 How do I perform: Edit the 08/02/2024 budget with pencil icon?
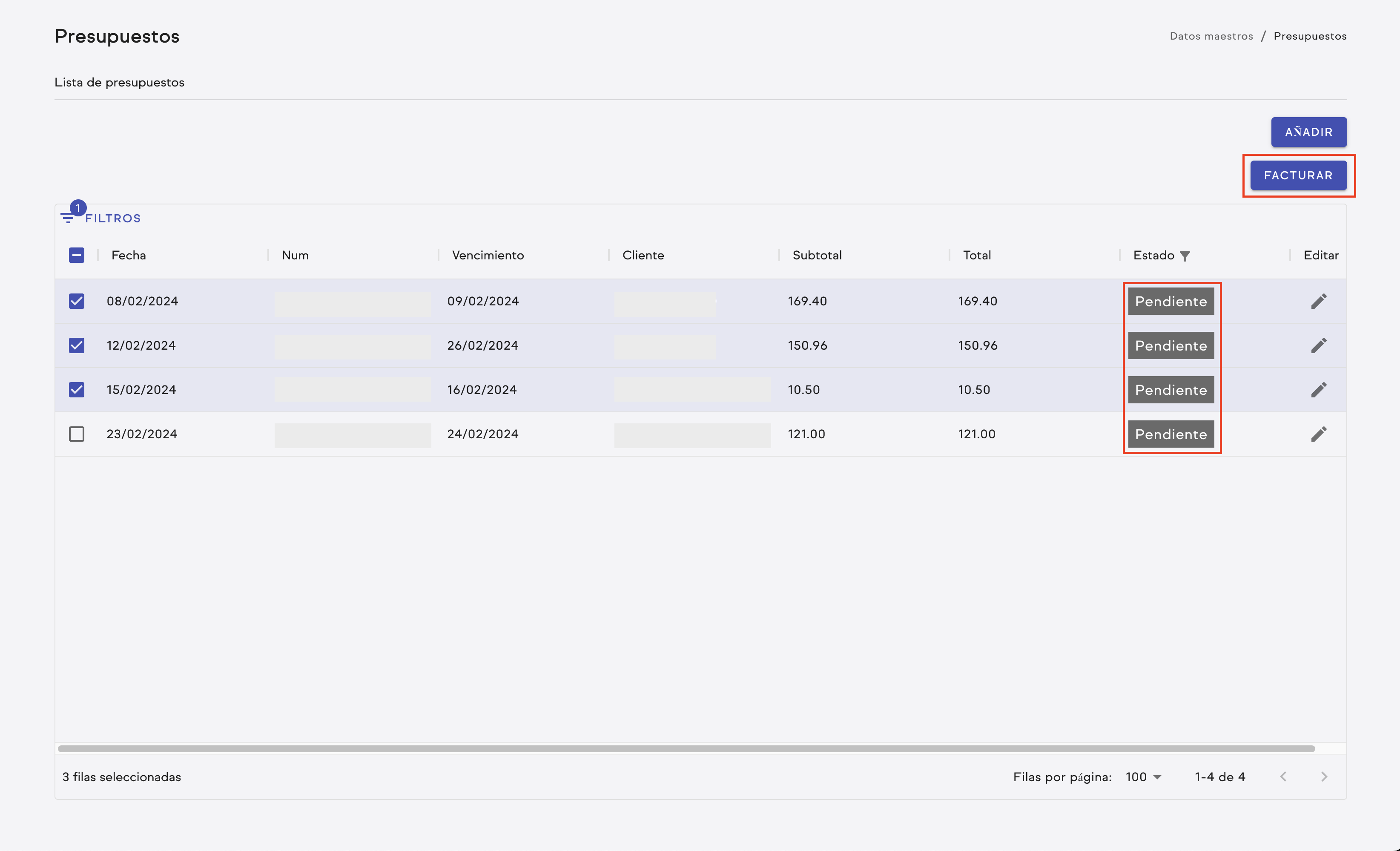pyautogui.click(x=1318, y=301)
